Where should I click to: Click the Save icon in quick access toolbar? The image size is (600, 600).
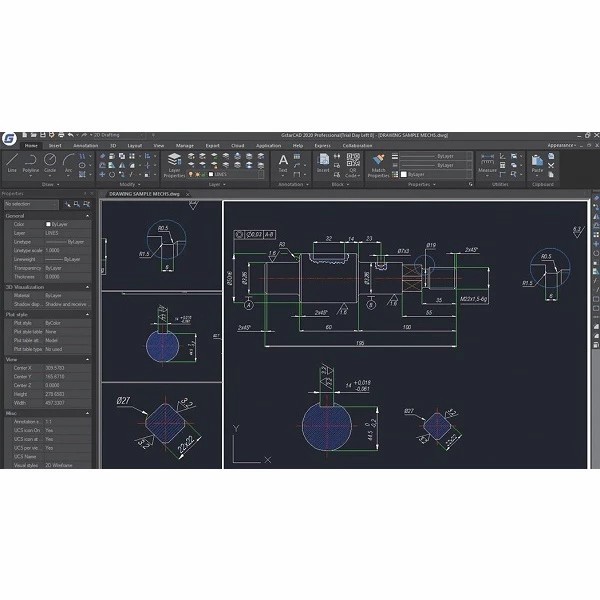click(43, 135)
